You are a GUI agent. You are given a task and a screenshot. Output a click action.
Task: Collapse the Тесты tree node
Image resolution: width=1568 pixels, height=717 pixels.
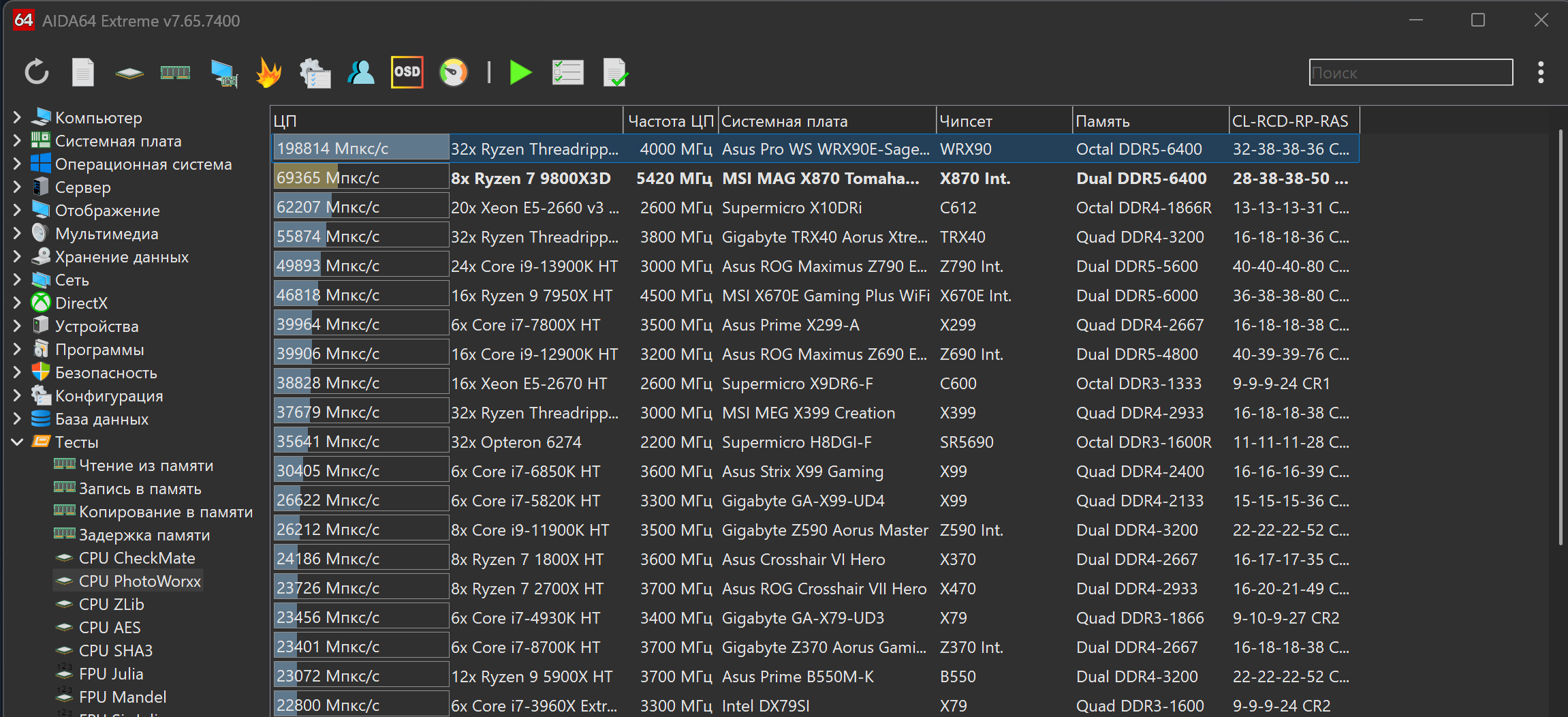coord(17,442)
